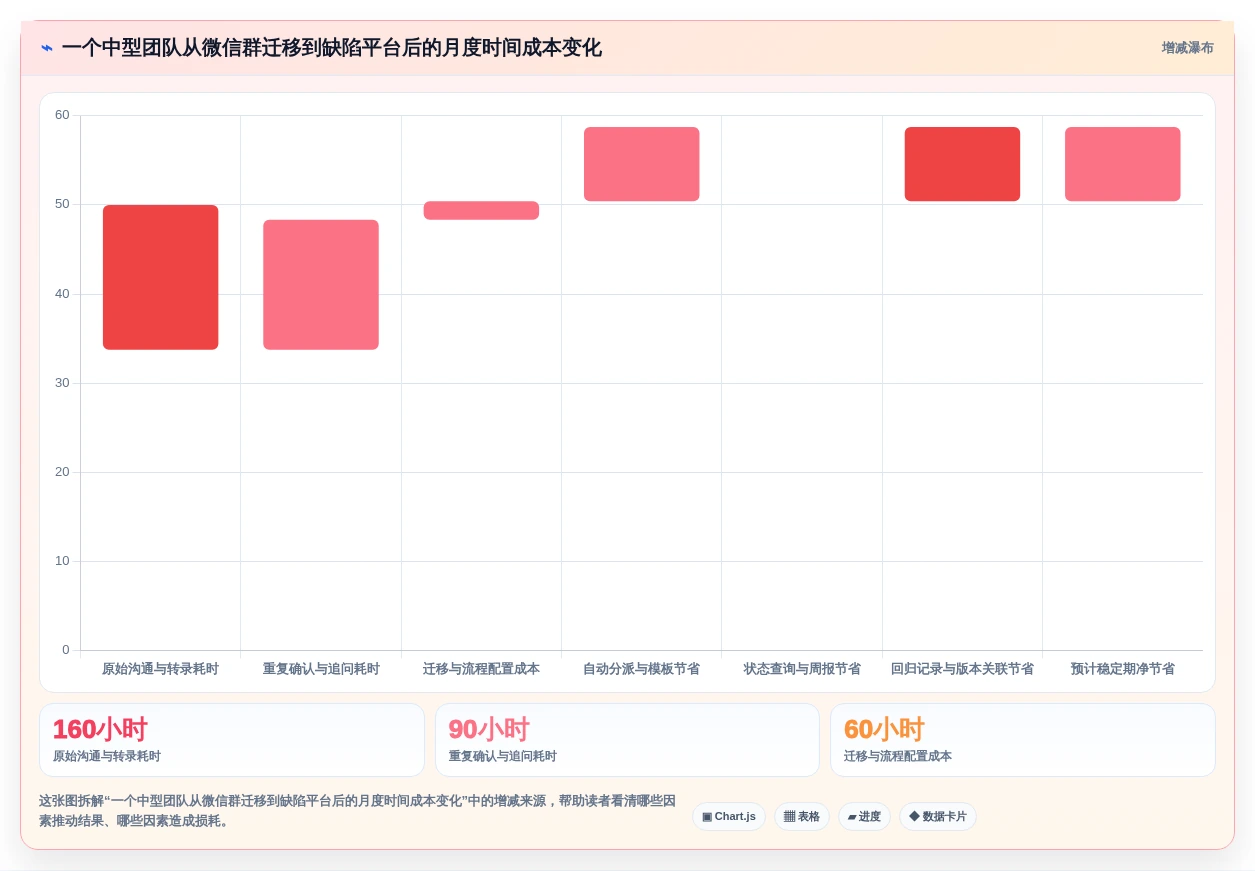Click the y-axis value 30
This screenshot has width=1255, height=871.
(x=62, y=383)
